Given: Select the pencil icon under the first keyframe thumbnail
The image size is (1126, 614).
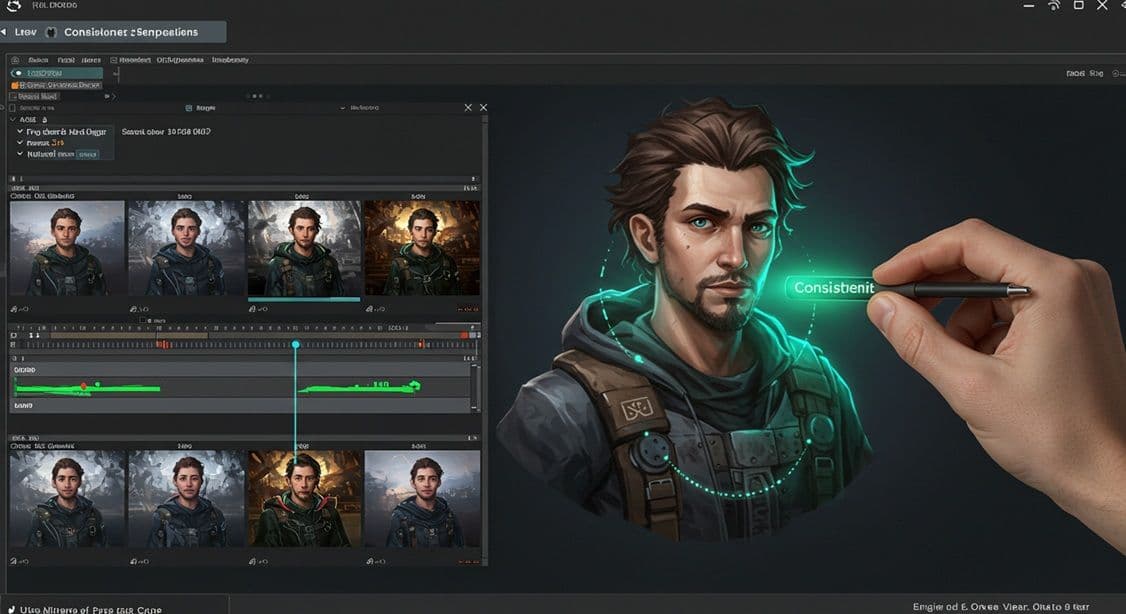Looking at the screenshot, I should coord(14,308).
